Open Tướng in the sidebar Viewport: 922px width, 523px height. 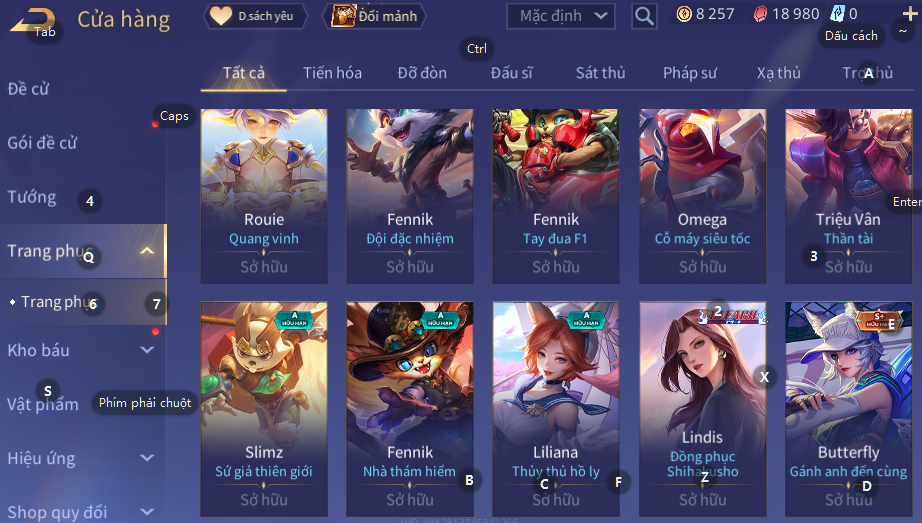pyautogui.click(x=32, y=196)
